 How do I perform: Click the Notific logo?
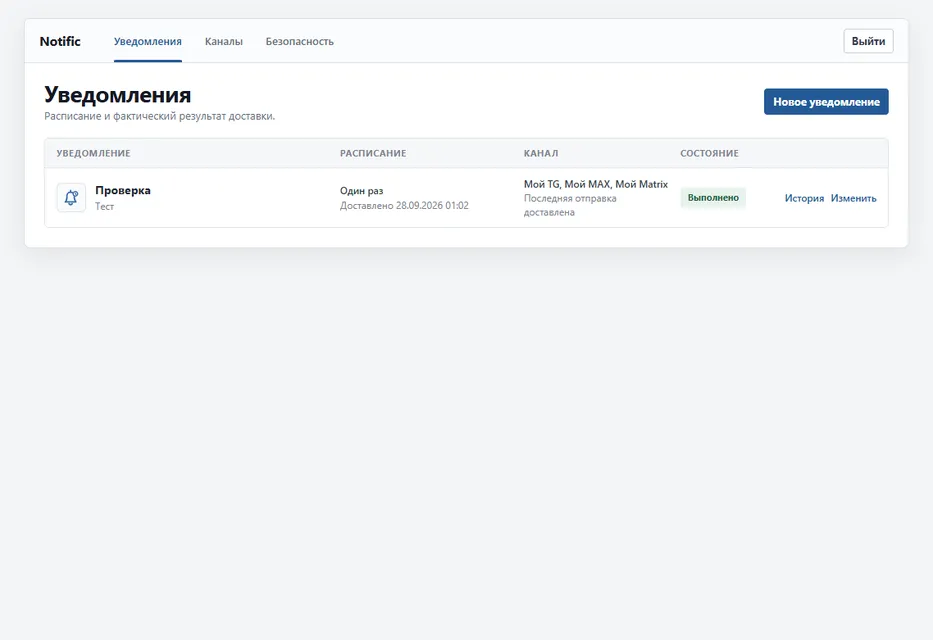pyautogui.click(x=60, y=42)
